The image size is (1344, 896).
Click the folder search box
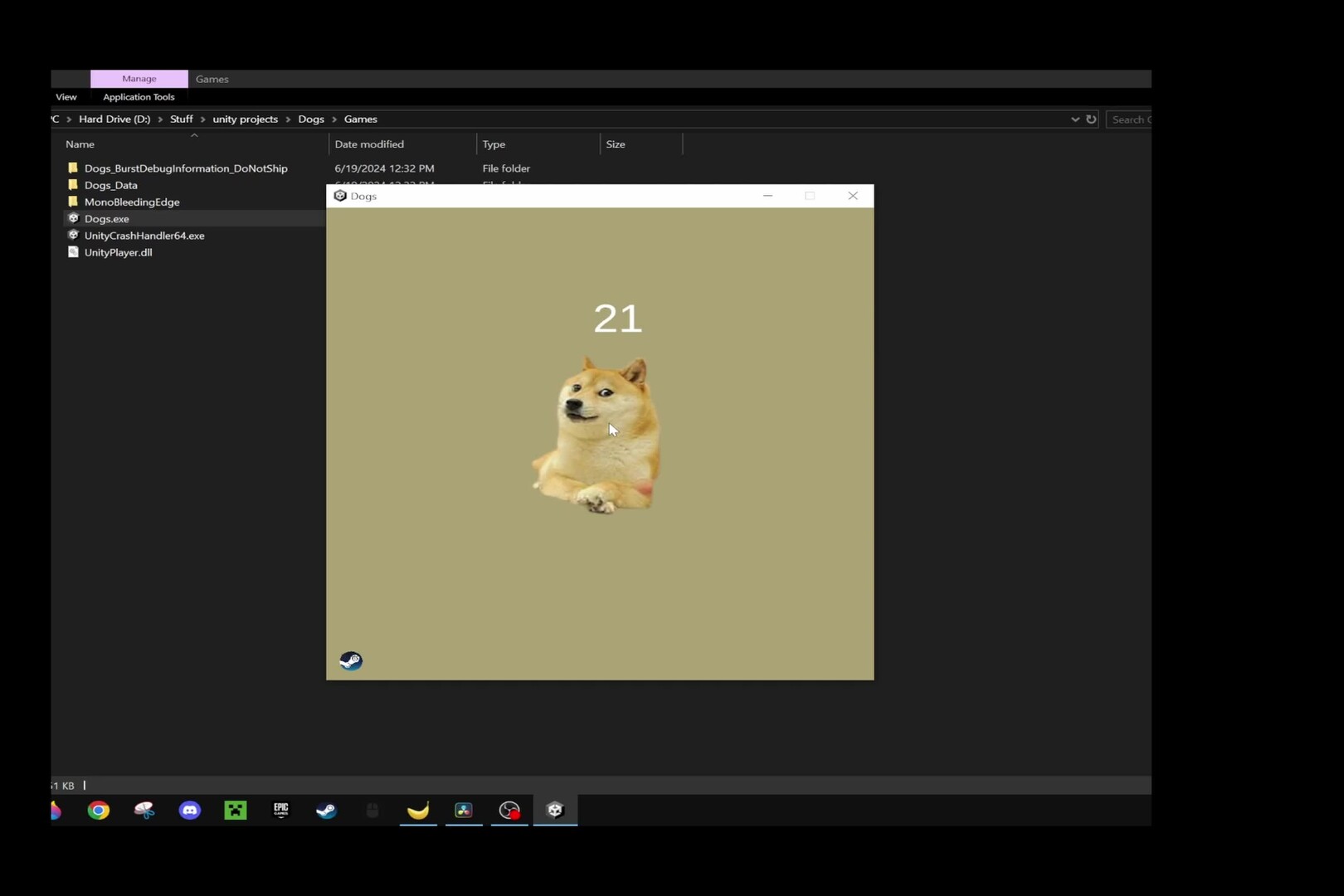pos(1130,119)
